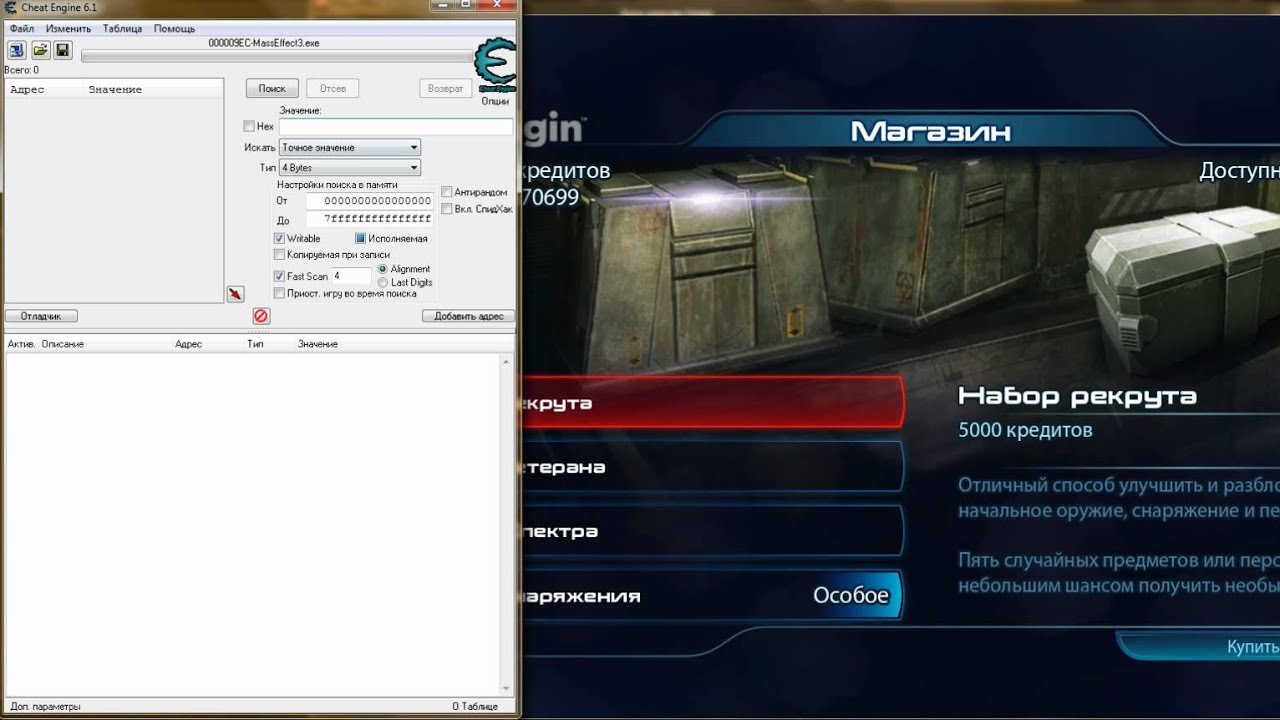Screen dimensions: 1280x720
Task: Enable the Вкл. СпидХак checkbox
Action: tap(446, 209)
